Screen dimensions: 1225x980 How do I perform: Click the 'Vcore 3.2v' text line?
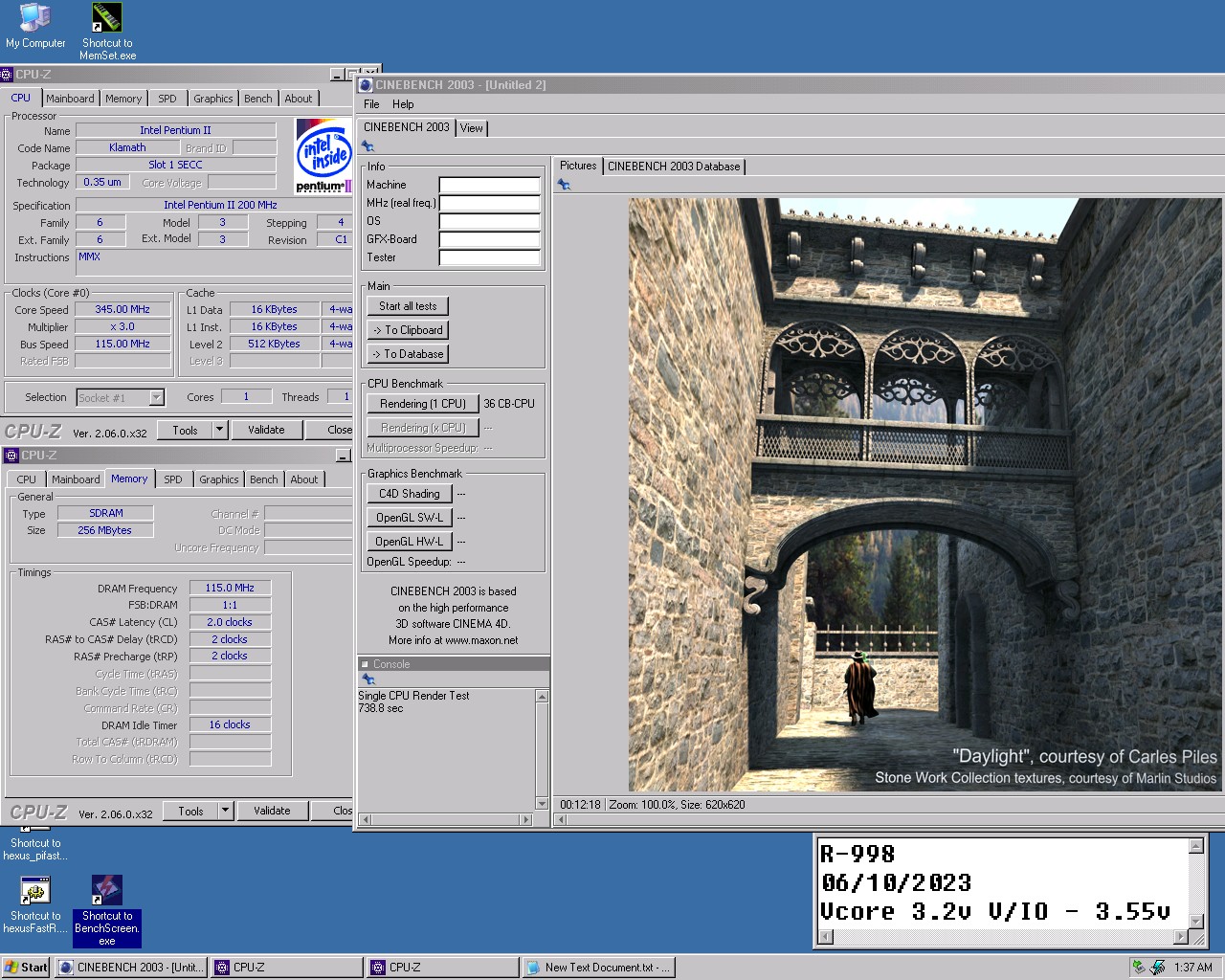[995, 912]
